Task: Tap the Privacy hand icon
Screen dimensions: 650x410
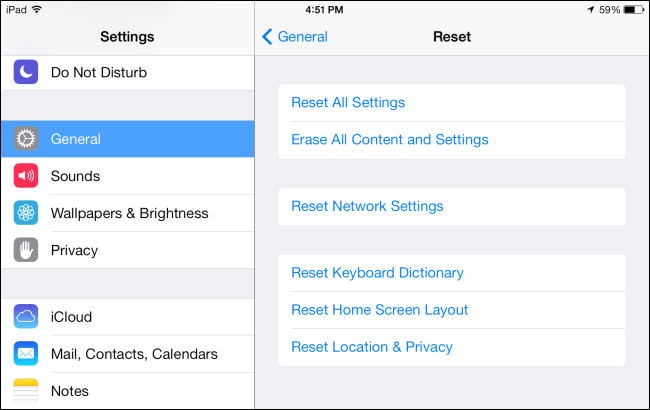Action: pyautogui.click(x=26, y=250)
